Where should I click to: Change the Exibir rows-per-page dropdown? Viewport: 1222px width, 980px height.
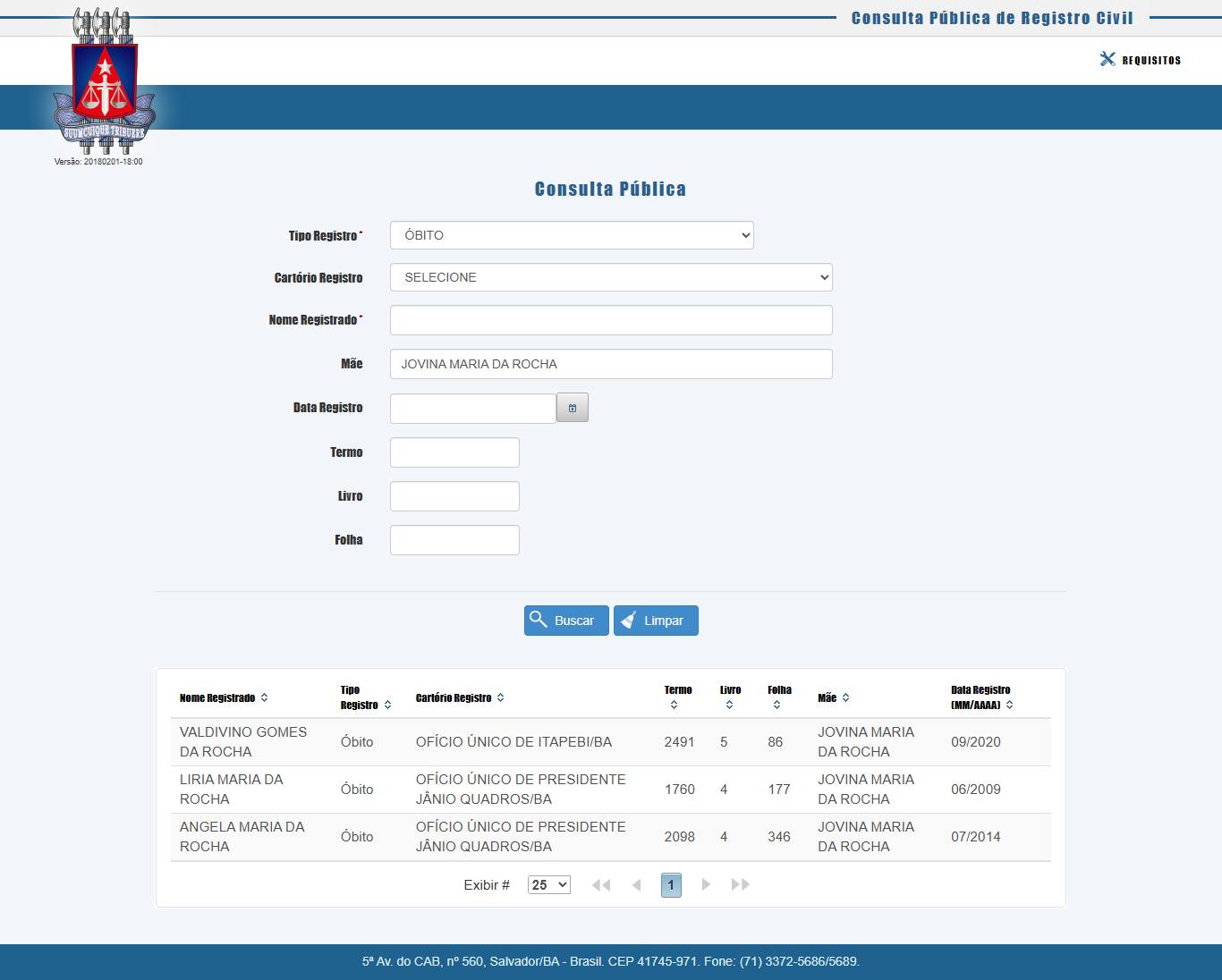(548, 884)
